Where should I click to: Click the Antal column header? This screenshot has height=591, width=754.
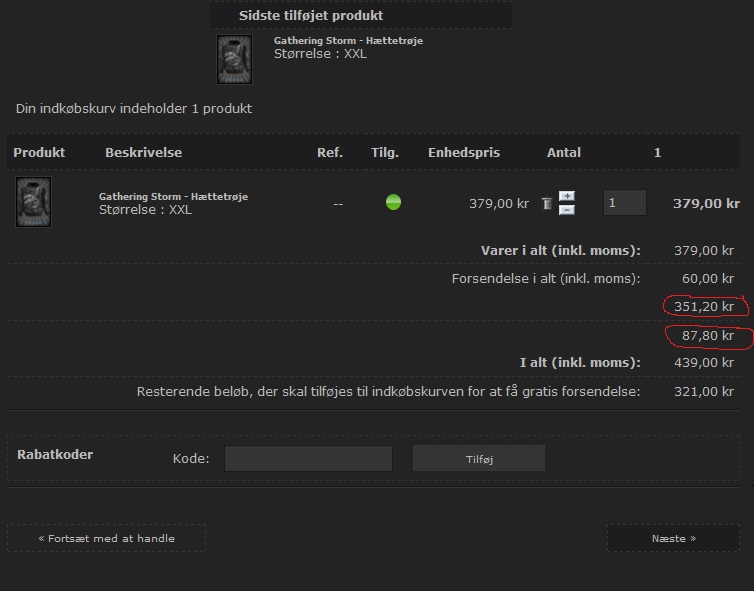(x=564, y=152)
